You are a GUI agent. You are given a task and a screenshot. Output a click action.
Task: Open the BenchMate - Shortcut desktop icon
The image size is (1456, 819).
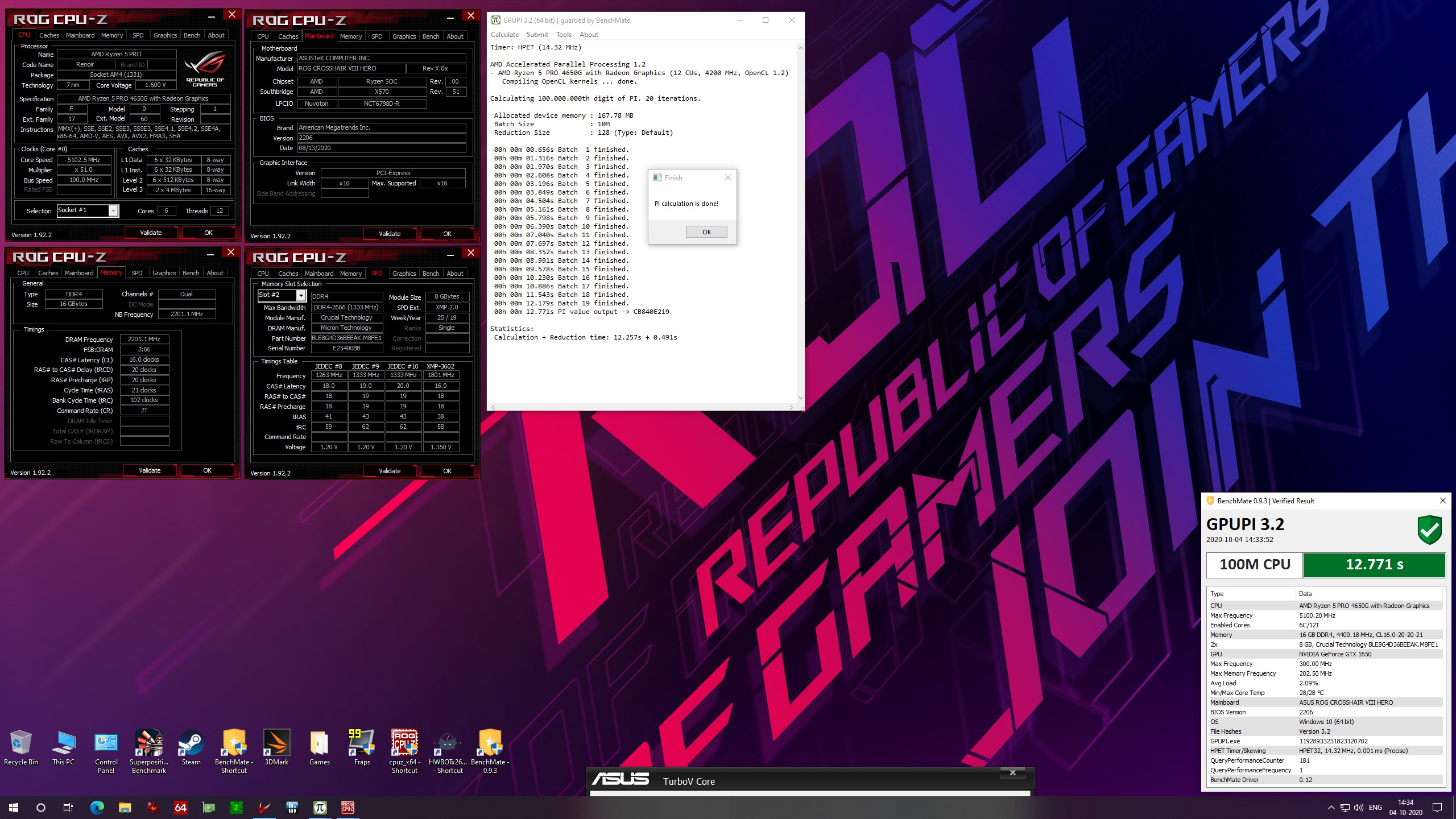point(234,752)
